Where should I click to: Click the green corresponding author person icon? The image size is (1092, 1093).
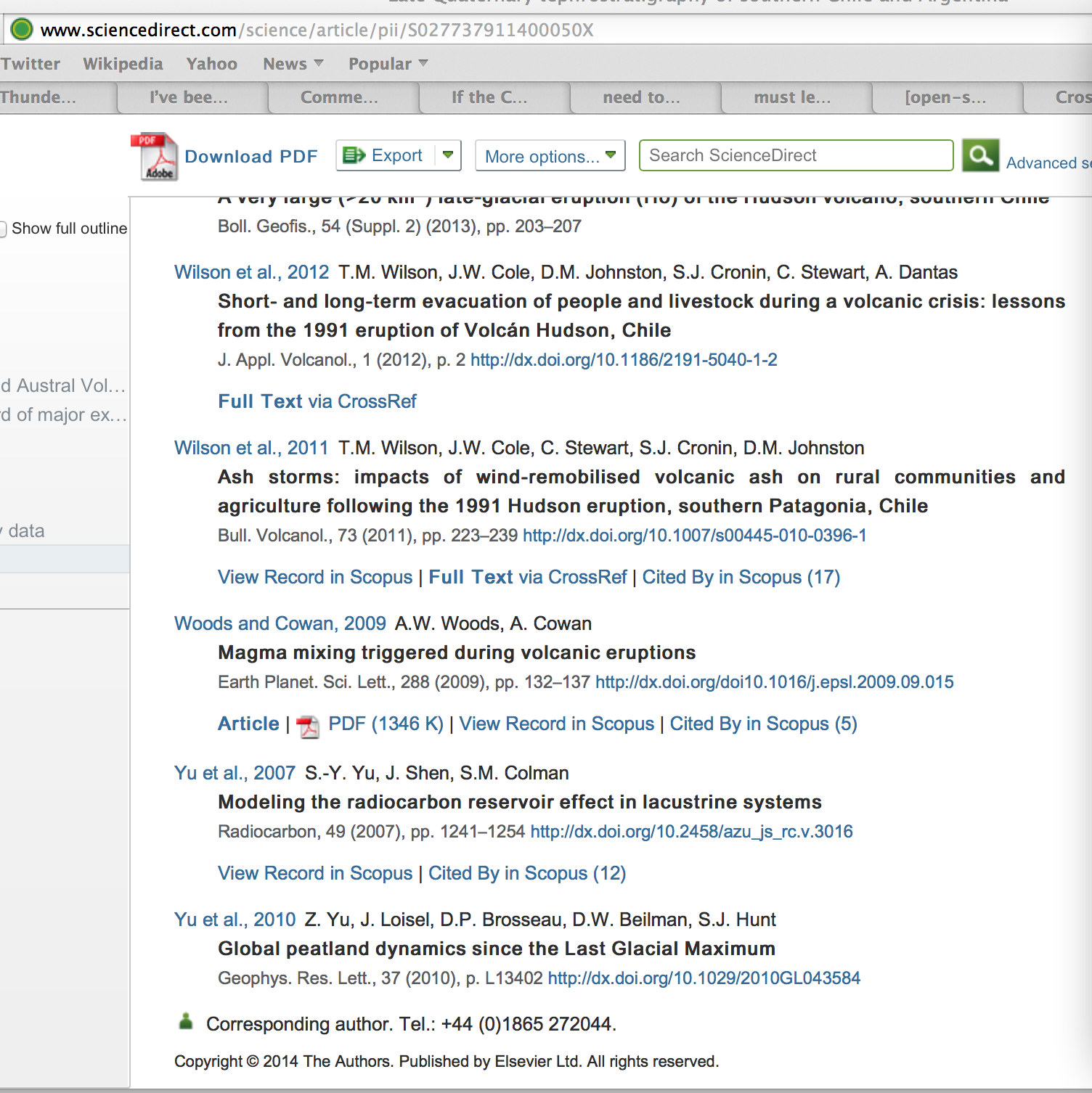(x=186, y=1022)
